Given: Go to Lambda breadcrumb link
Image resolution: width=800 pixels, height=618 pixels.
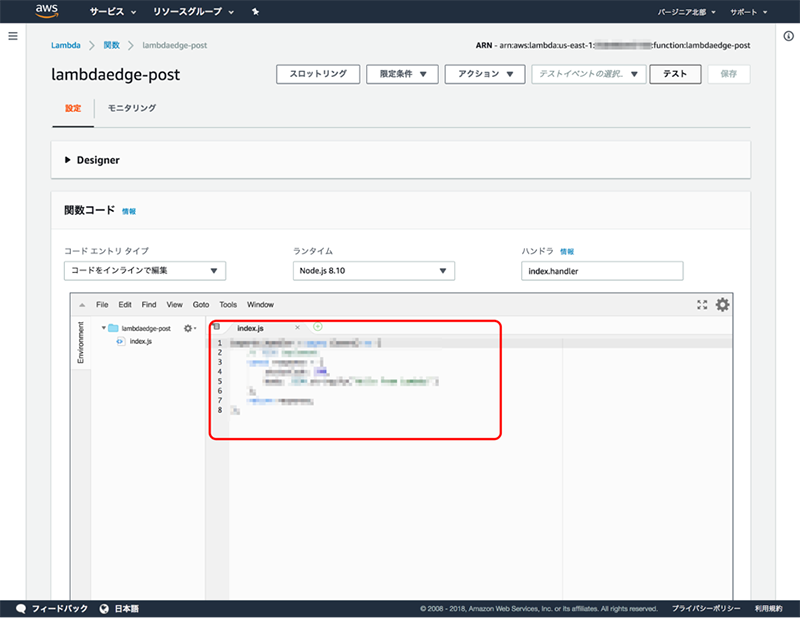Looking at the screenshot, I should (x=66, y=45).
